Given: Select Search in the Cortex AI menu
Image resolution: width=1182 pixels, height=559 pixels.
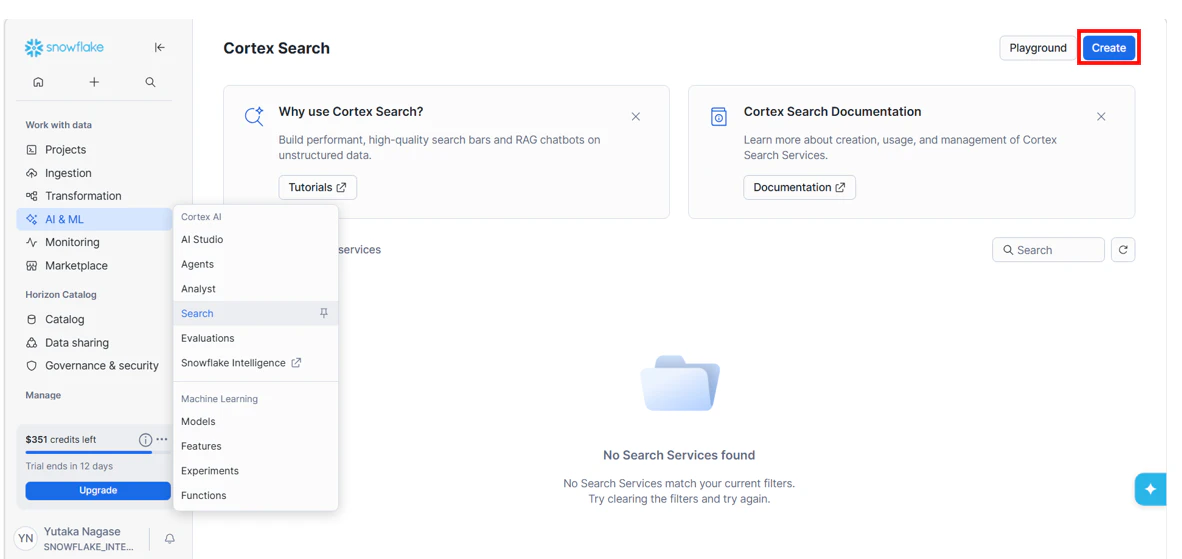Looking at the screenshot, I should coord(256,313).
